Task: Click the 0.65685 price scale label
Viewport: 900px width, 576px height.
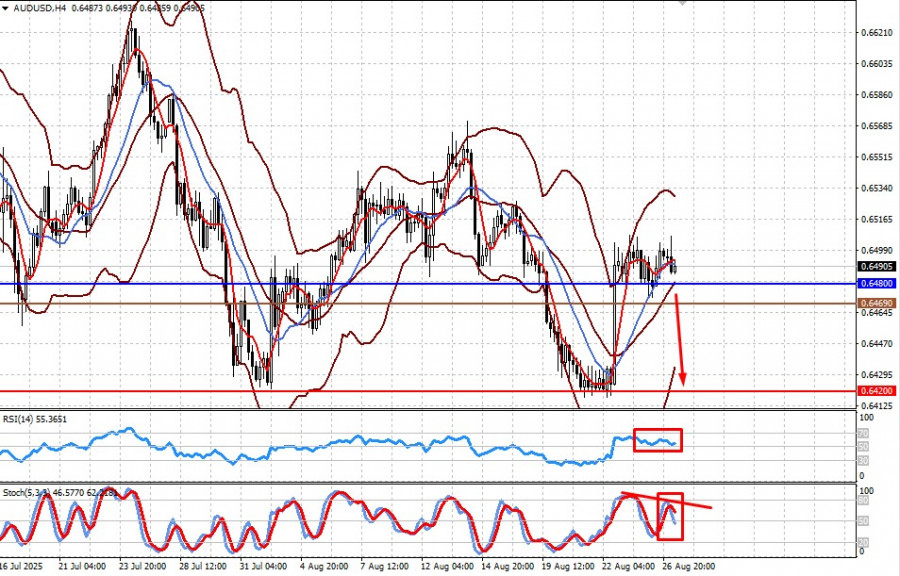Action: click(x=877, y=126)
